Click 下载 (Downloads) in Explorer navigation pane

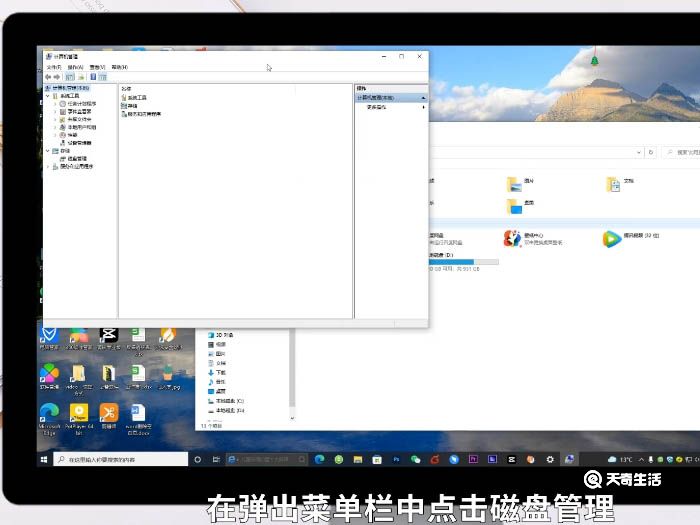[x=221, y=372]
